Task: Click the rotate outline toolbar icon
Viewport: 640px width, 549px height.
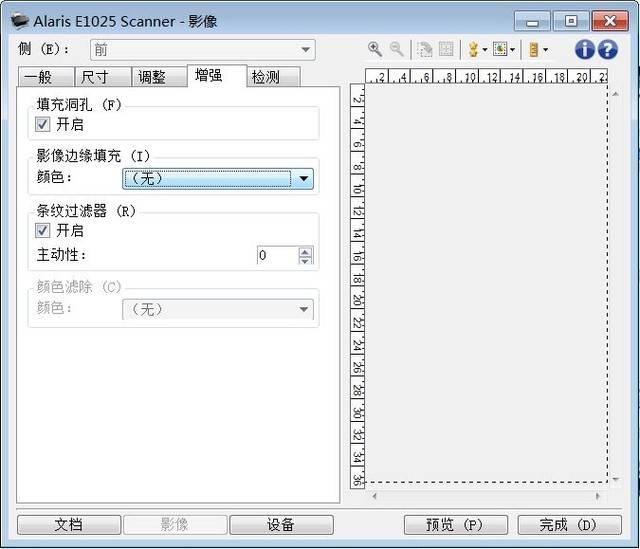Action: tap(424, 50)
